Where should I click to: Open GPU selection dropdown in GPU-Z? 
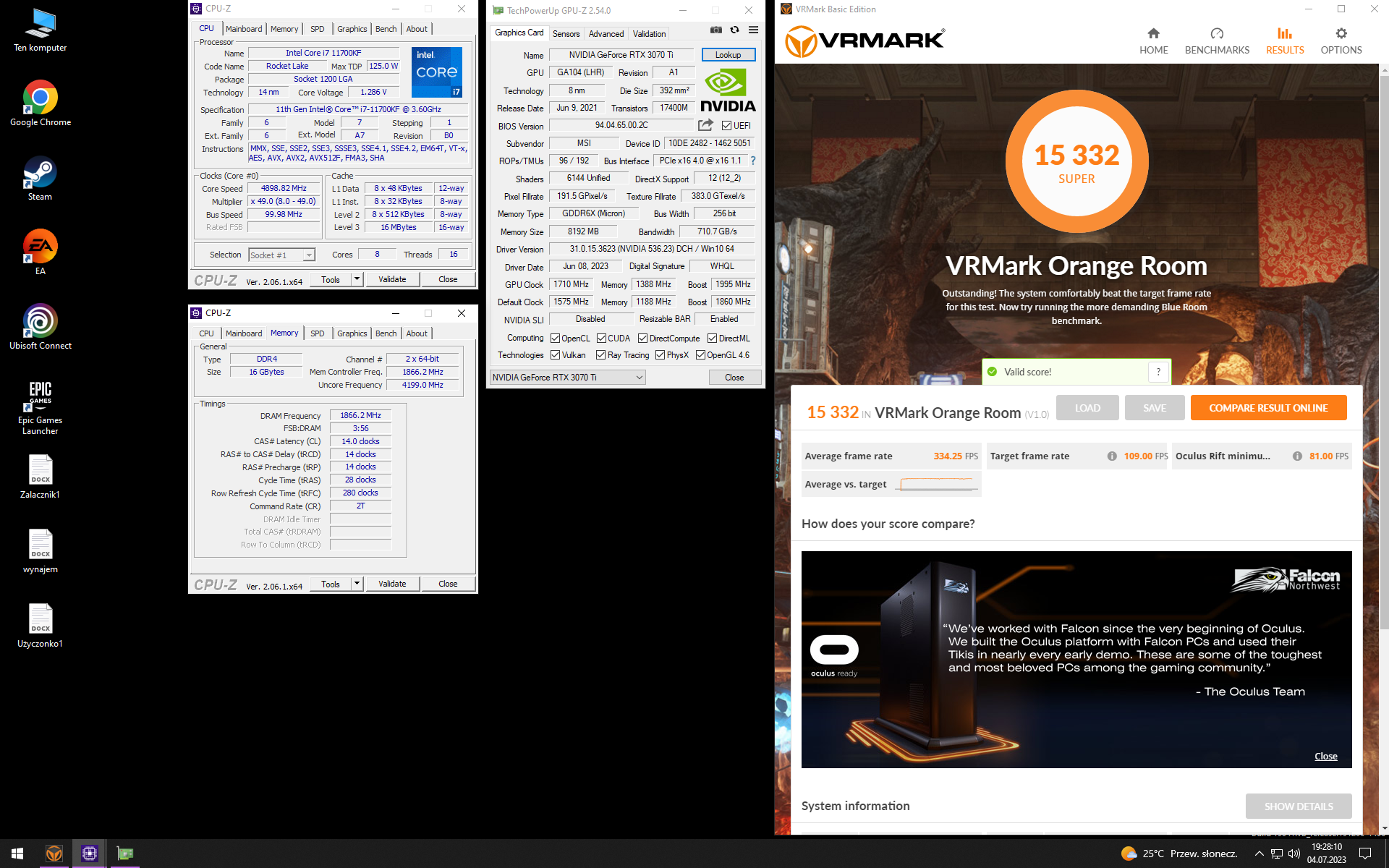[x=567, y=378]
